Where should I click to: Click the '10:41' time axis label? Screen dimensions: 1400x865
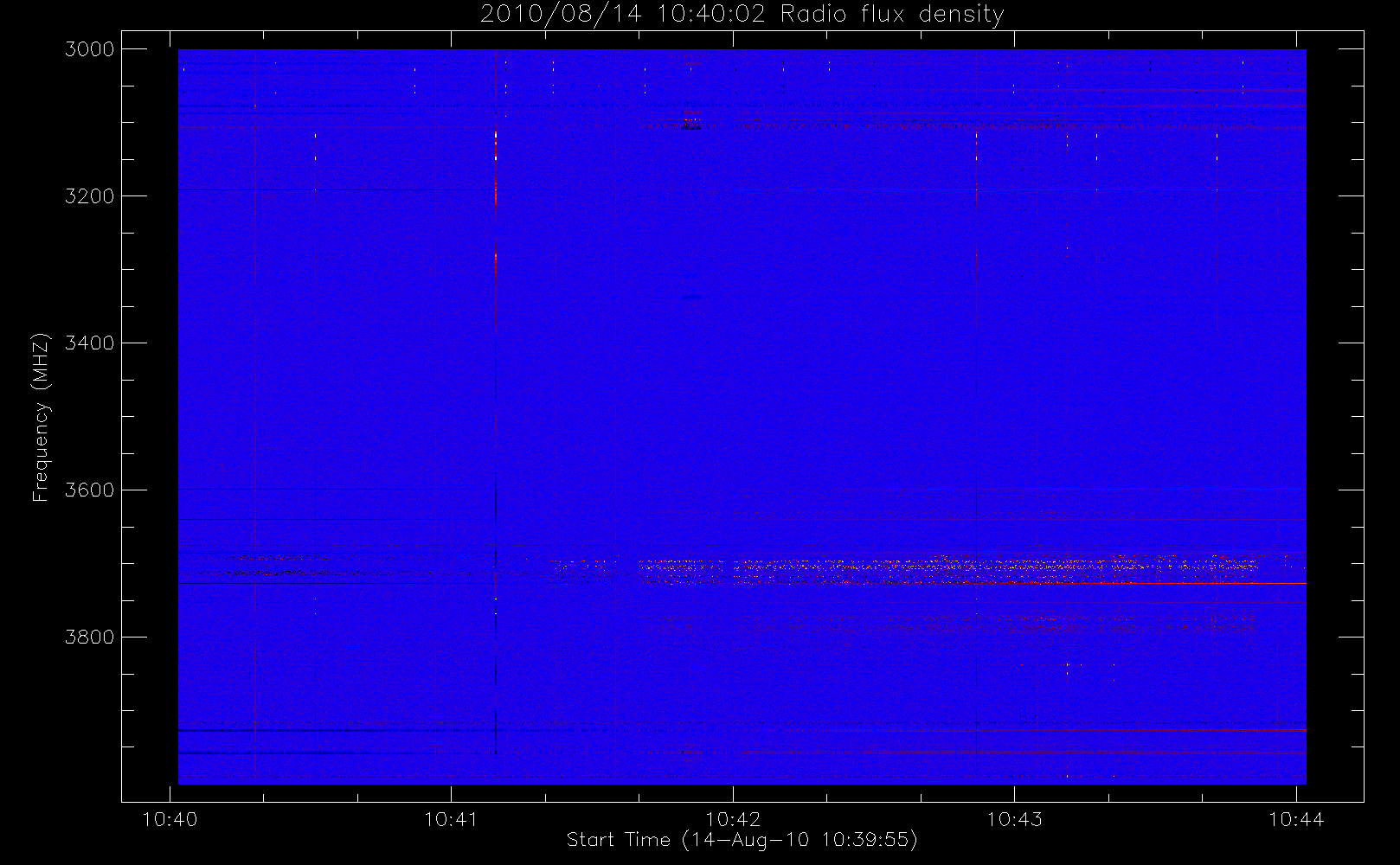(452, 819)
